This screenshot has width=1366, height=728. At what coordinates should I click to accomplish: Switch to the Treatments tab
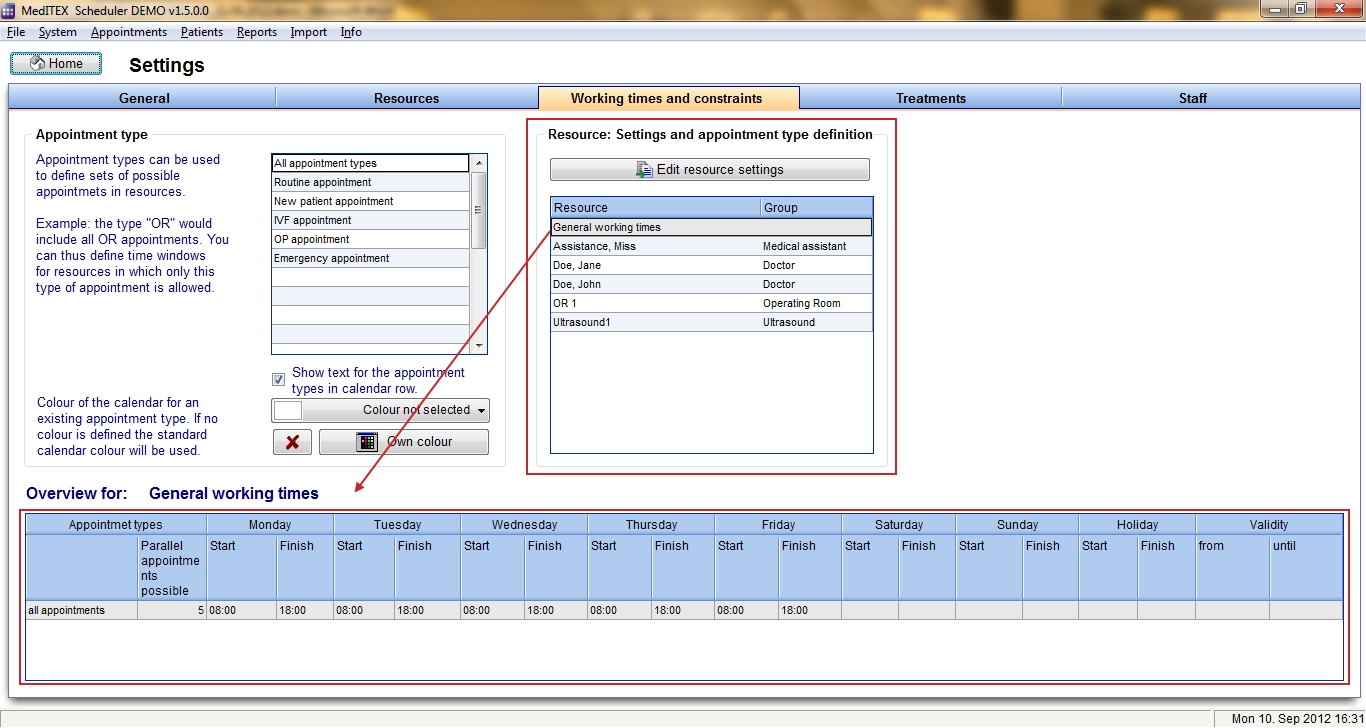coord(931,98)
